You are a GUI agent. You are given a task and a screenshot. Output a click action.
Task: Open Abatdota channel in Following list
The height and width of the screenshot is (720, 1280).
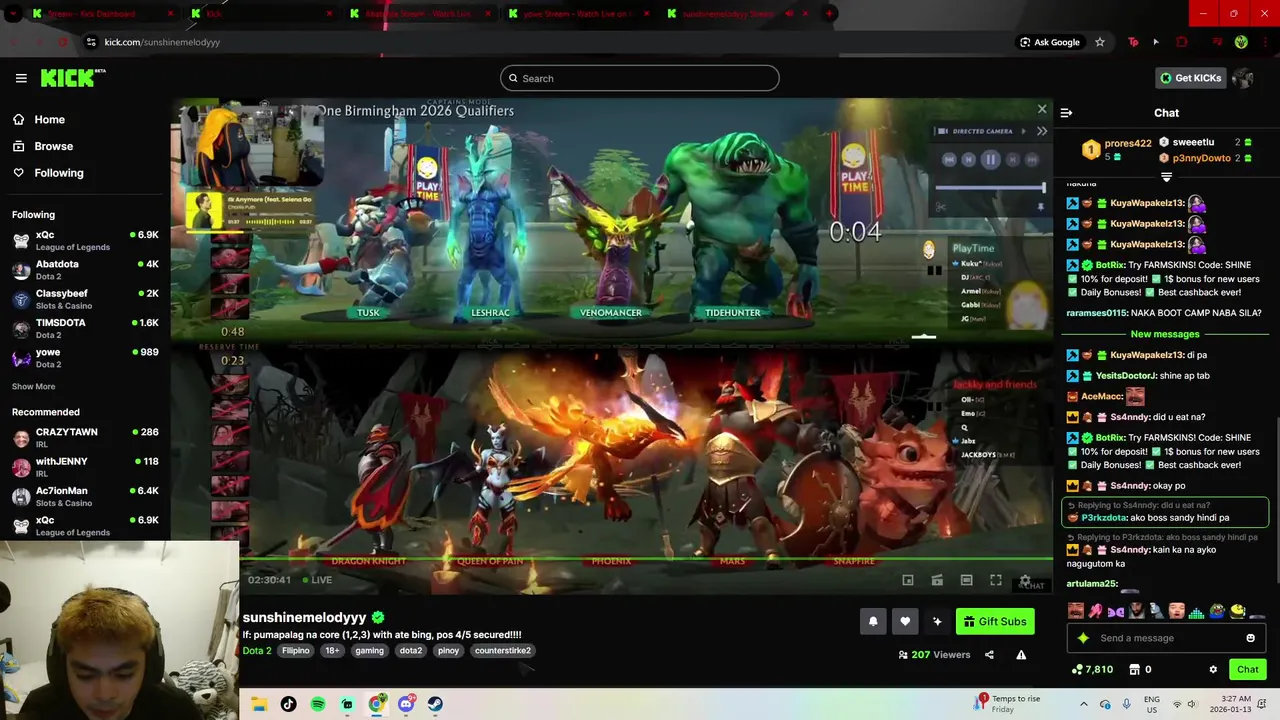(85, 270)
